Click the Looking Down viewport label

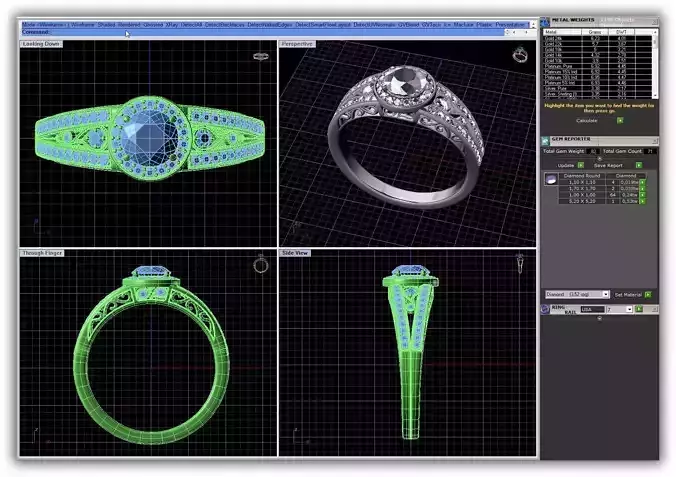tap(41, 44)
